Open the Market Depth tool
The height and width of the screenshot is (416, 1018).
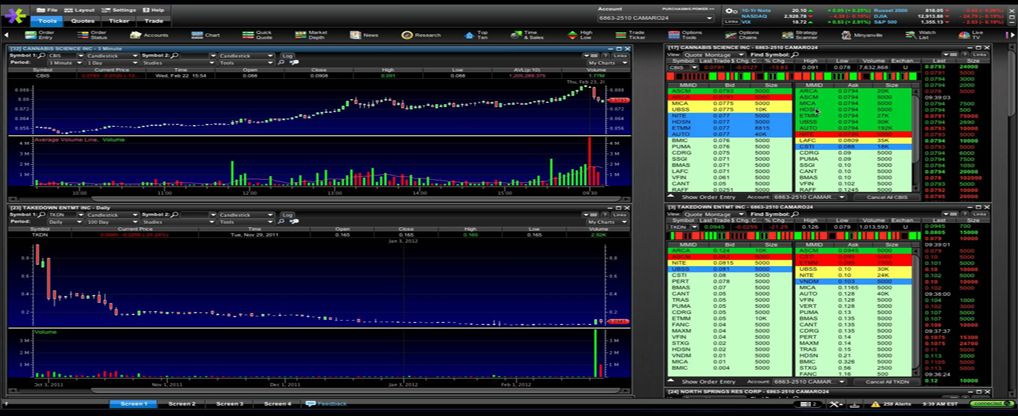(x=310, y=35)
